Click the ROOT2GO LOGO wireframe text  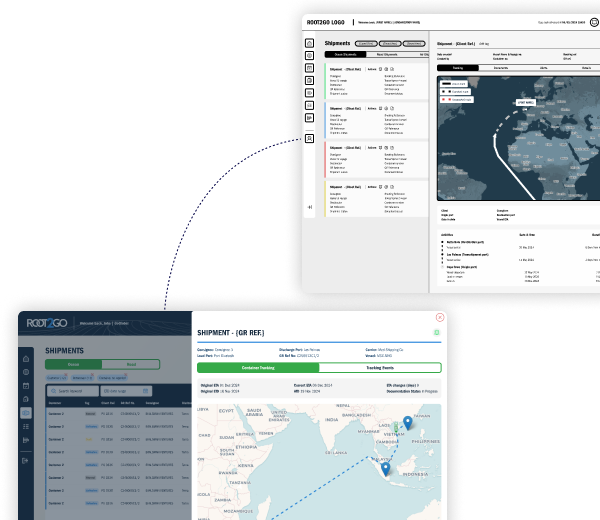point(326,23)
